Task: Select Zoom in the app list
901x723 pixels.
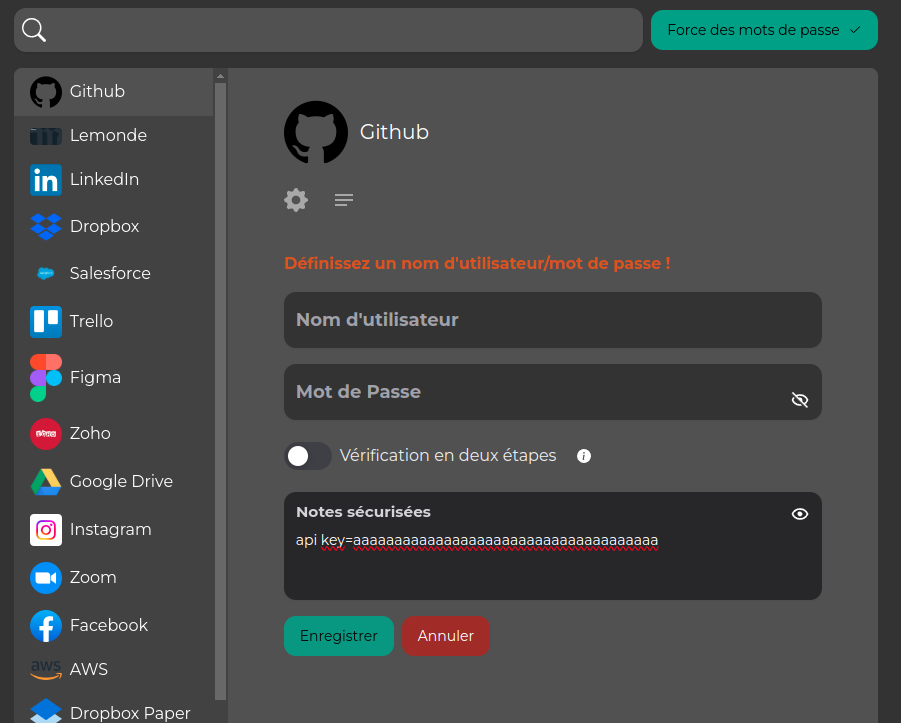Action: pos(93,577)
